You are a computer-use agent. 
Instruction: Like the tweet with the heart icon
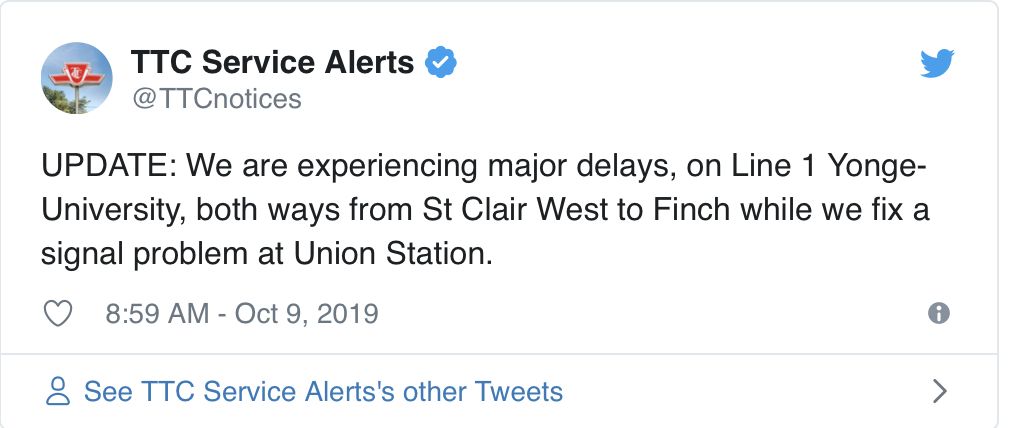[x=59, y=313]
